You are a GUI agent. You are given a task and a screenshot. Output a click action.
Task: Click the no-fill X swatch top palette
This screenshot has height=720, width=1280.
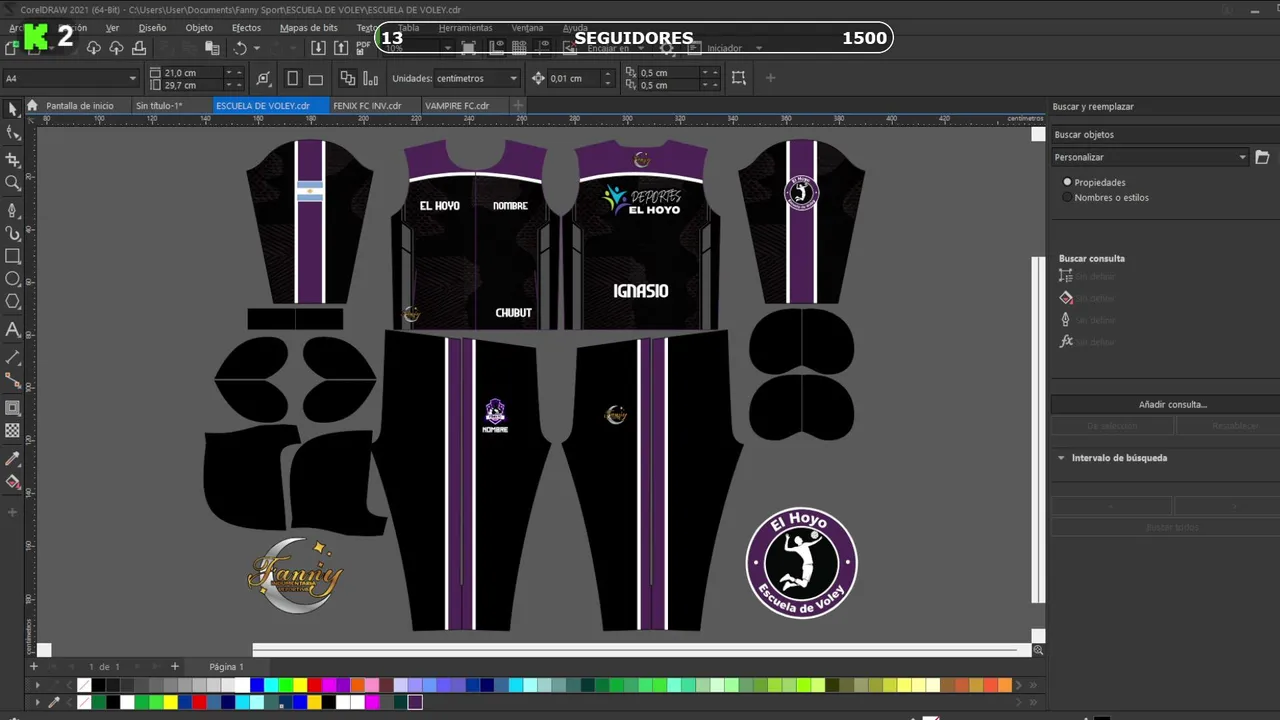84,685
